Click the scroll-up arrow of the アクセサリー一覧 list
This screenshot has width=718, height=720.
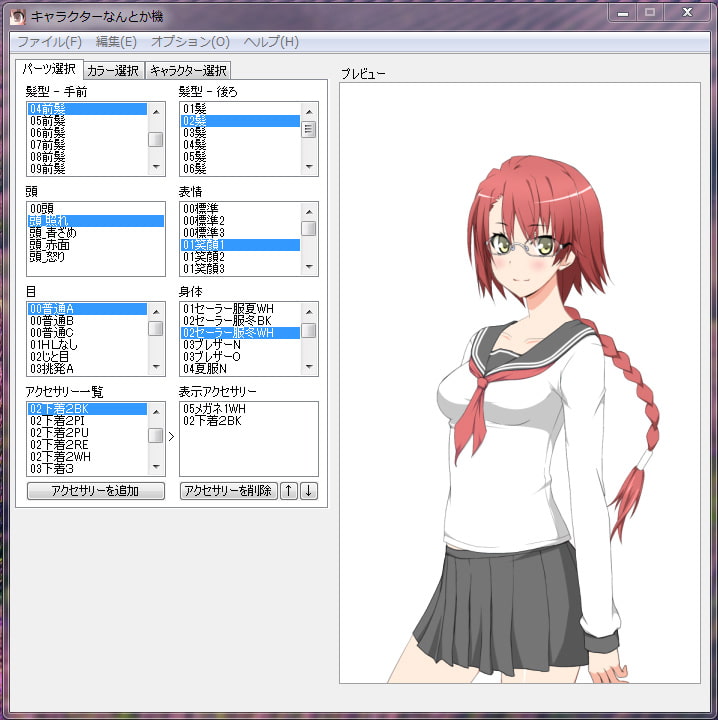(156, 409)
